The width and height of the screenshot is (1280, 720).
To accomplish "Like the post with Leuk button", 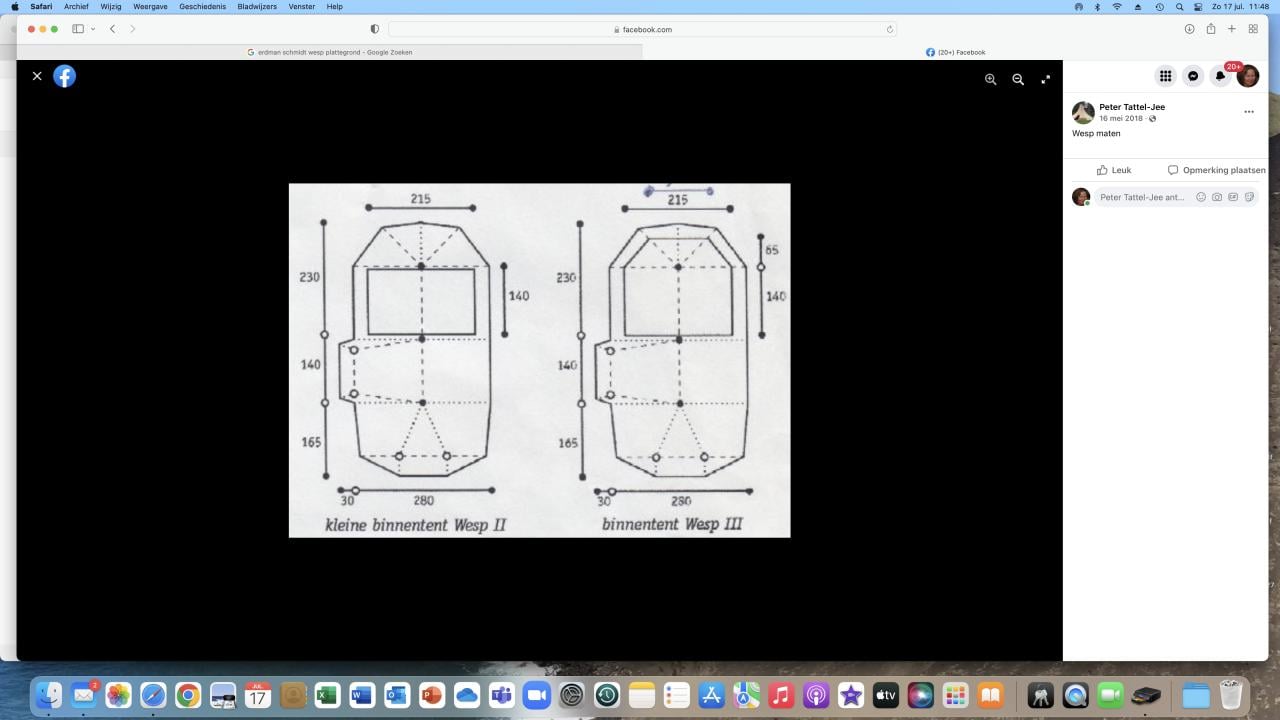I will (x=1114, y=170).
